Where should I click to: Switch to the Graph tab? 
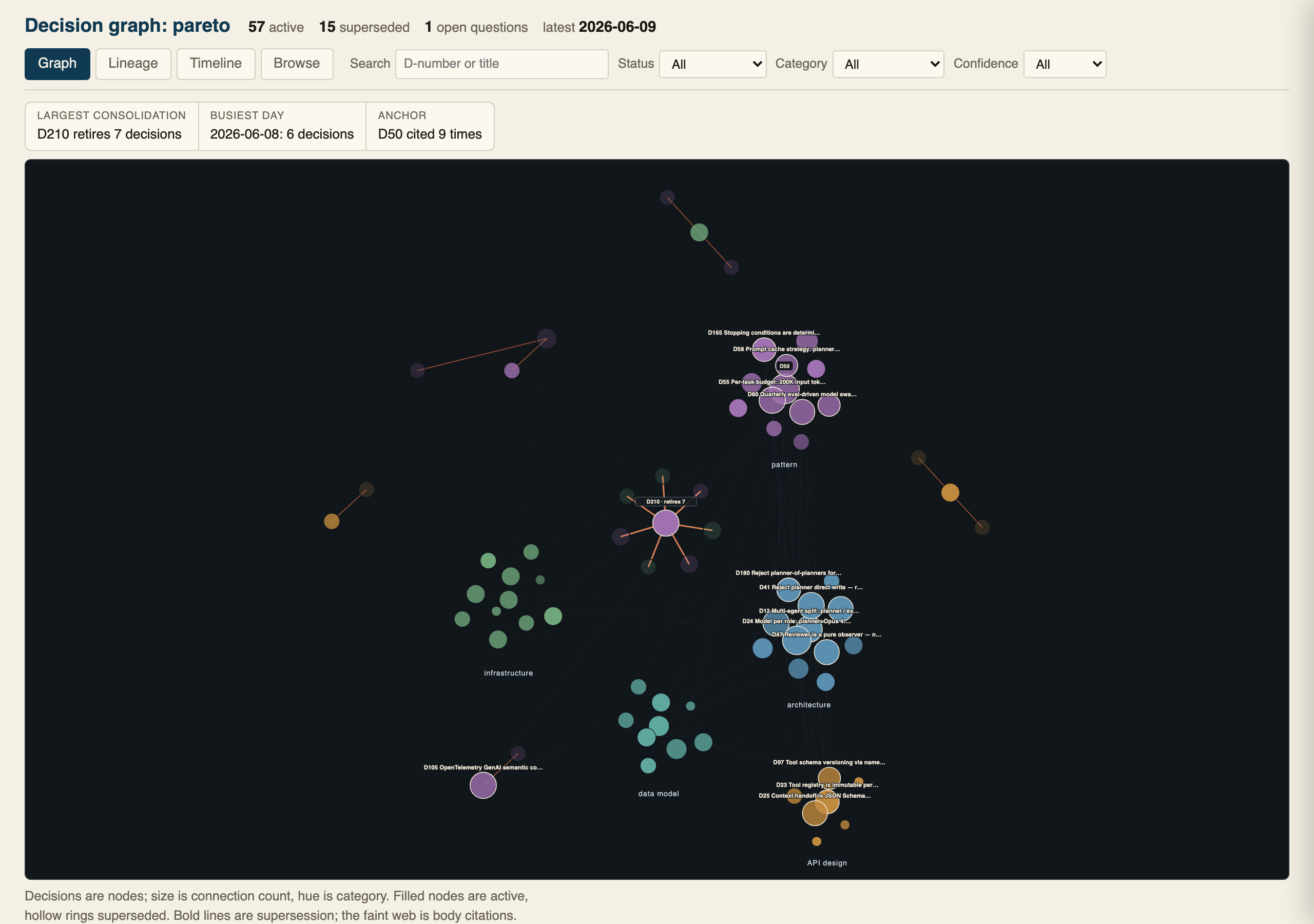[x=57, y=64]
